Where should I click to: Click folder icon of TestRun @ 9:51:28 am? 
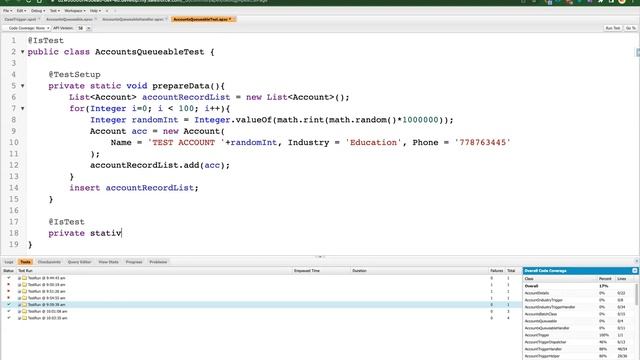[x=24, y=291]
